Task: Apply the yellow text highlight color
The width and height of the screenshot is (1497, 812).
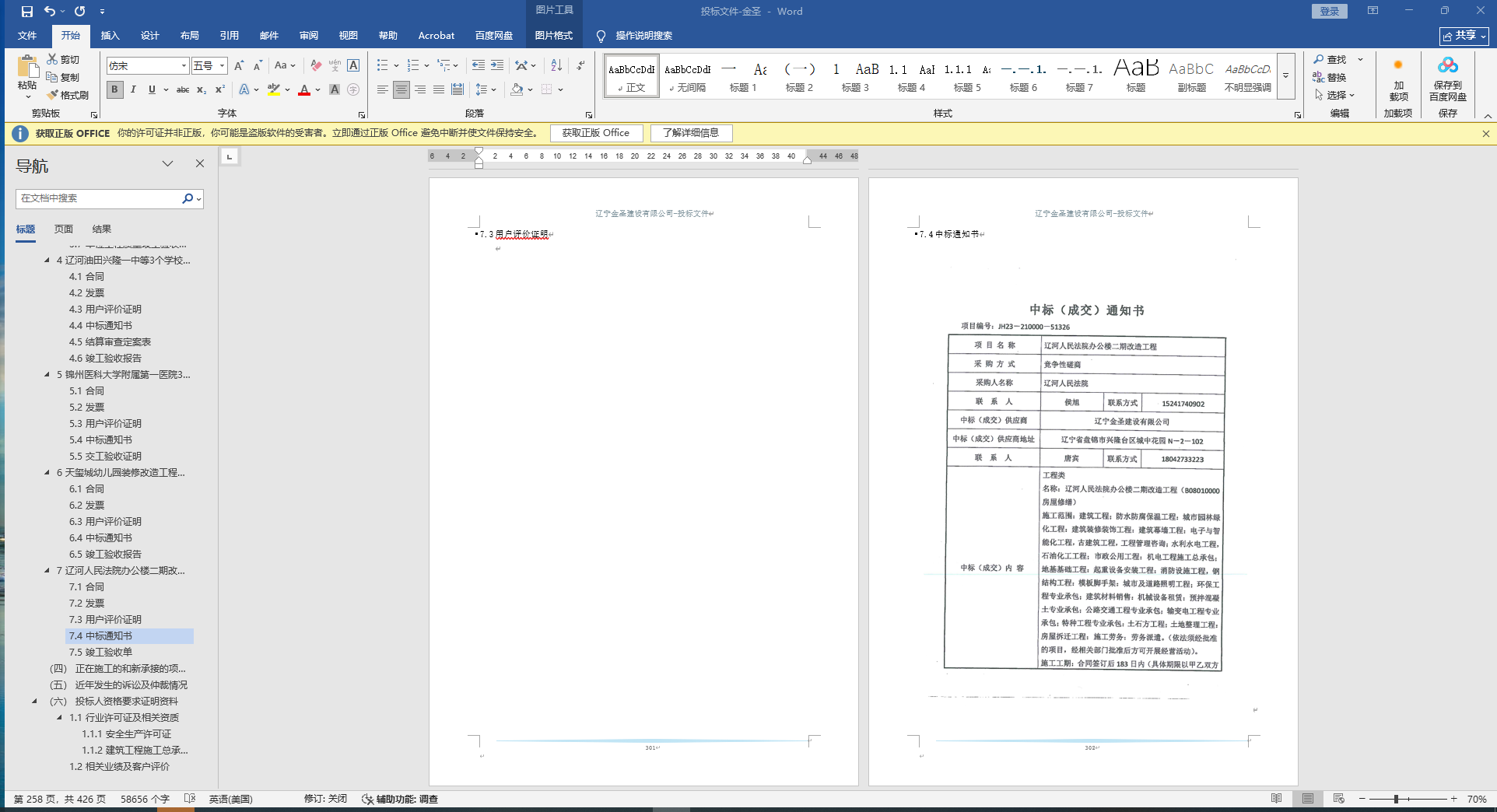Action: (x=274, y=89)
